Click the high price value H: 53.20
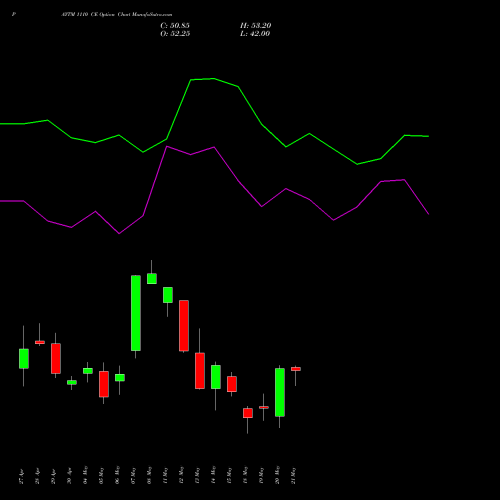The height and width of the screenshot is (500, 500). pos(256,26)
